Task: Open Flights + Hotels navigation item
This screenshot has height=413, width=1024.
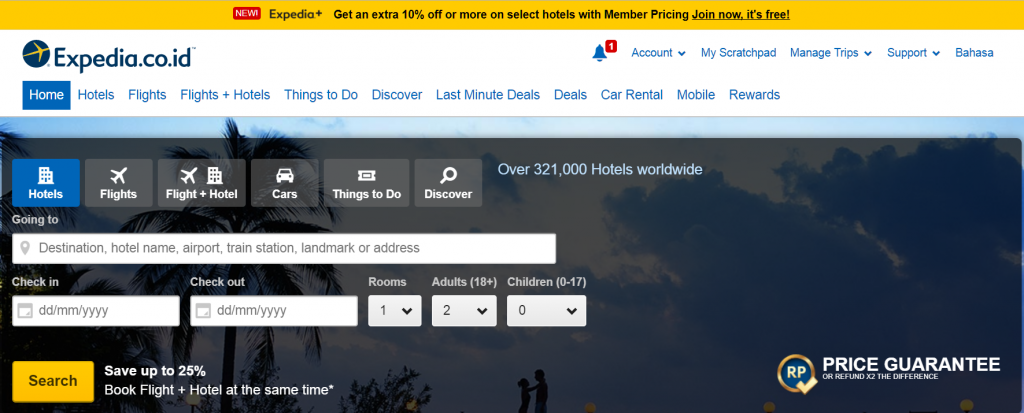Action: coord(225,95)
